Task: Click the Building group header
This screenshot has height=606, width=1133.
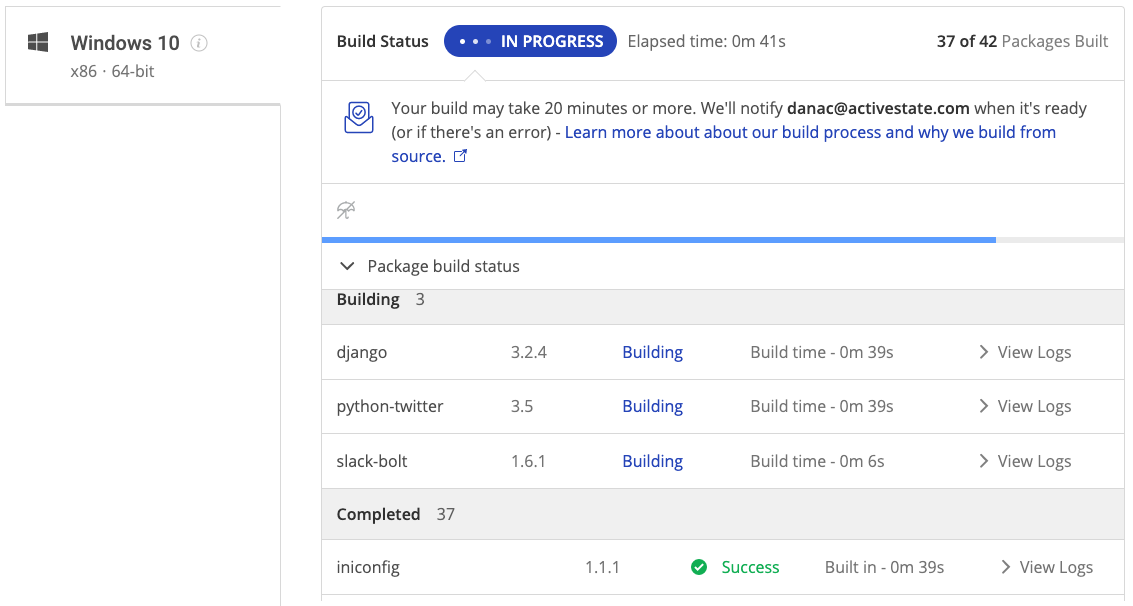Action: coord(723,307)
